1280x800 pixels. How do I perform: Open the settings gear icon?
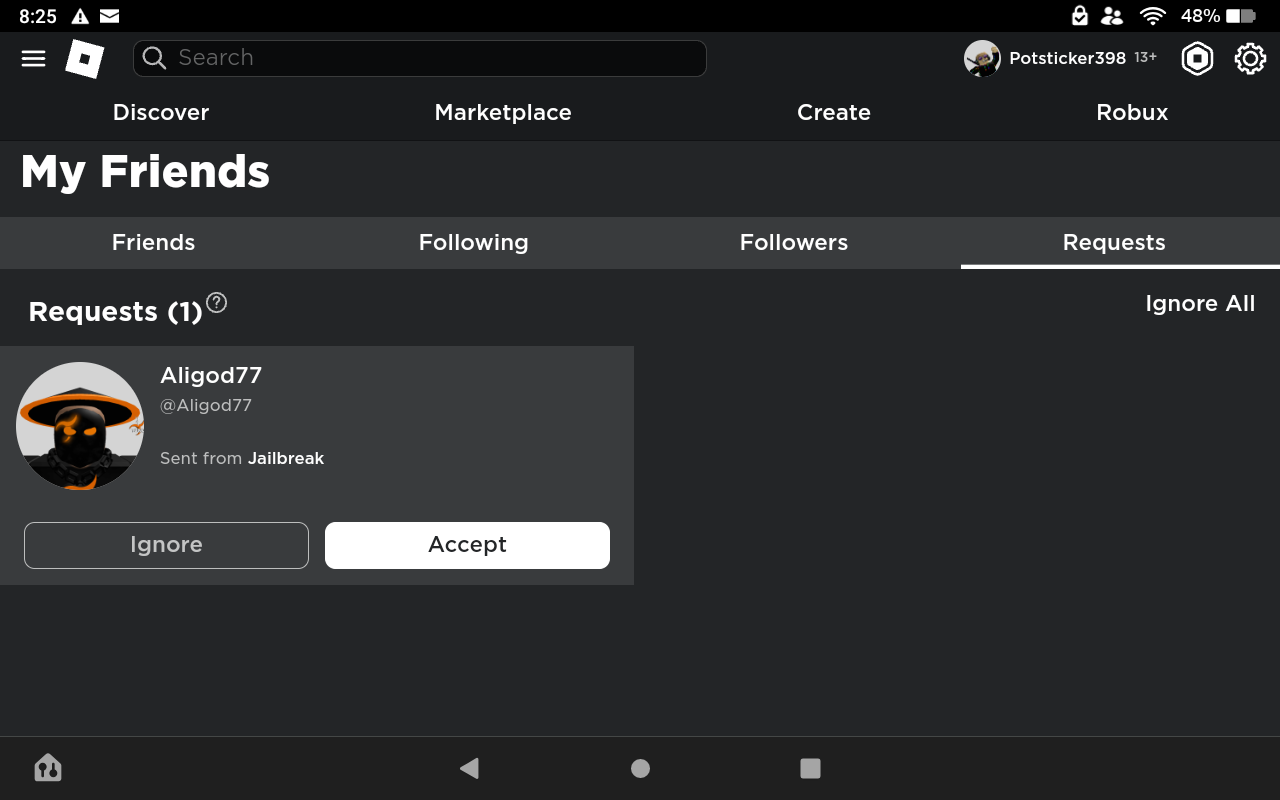[x=1250, y=59]
